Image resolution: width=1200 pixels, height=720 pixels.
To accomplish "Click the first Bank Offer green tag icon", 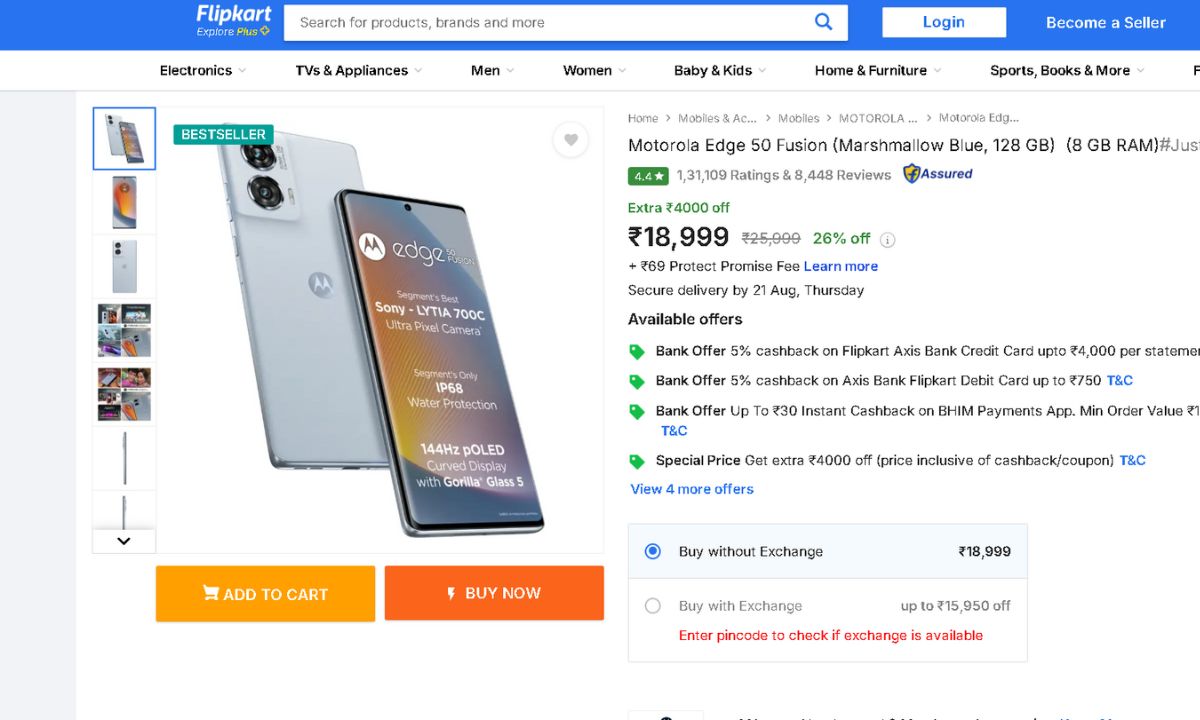I will pos(637,352).
